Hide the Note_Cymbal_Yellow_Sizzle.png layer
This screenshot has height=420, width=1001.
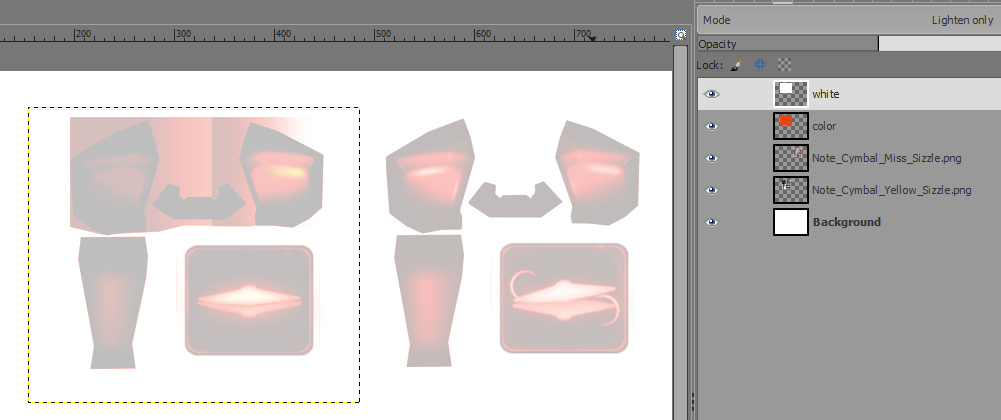coord(711,190)
